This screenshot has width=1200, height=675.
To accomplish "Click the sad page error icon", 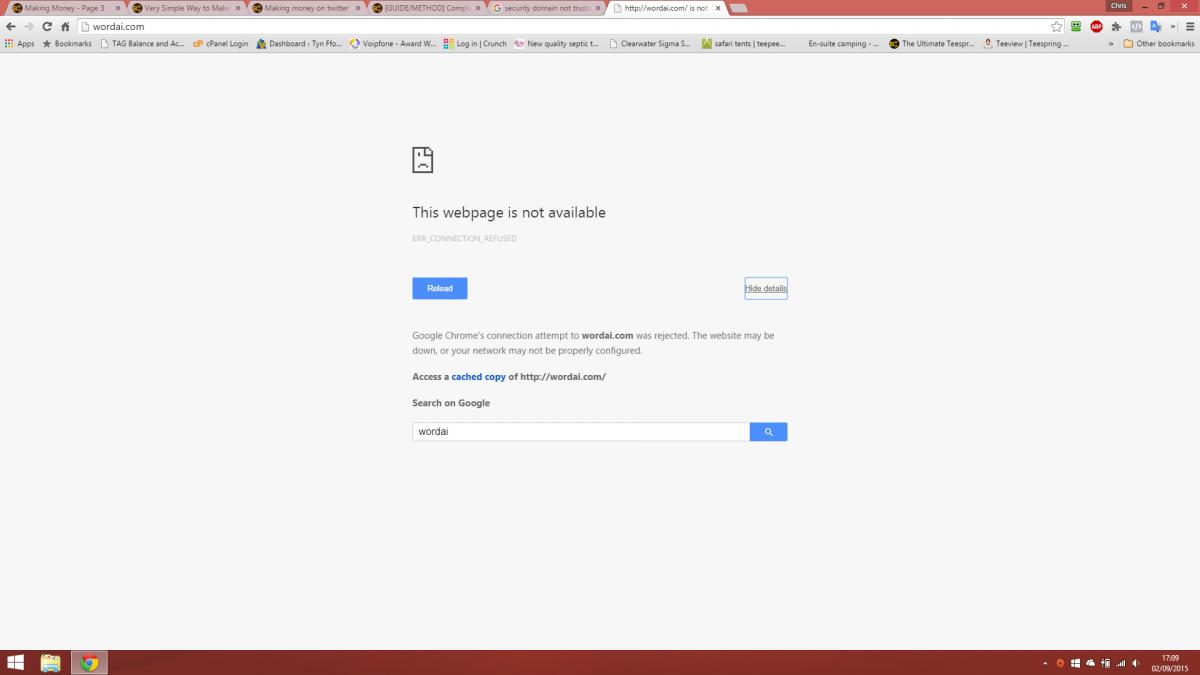I will [x=423, y=160].
